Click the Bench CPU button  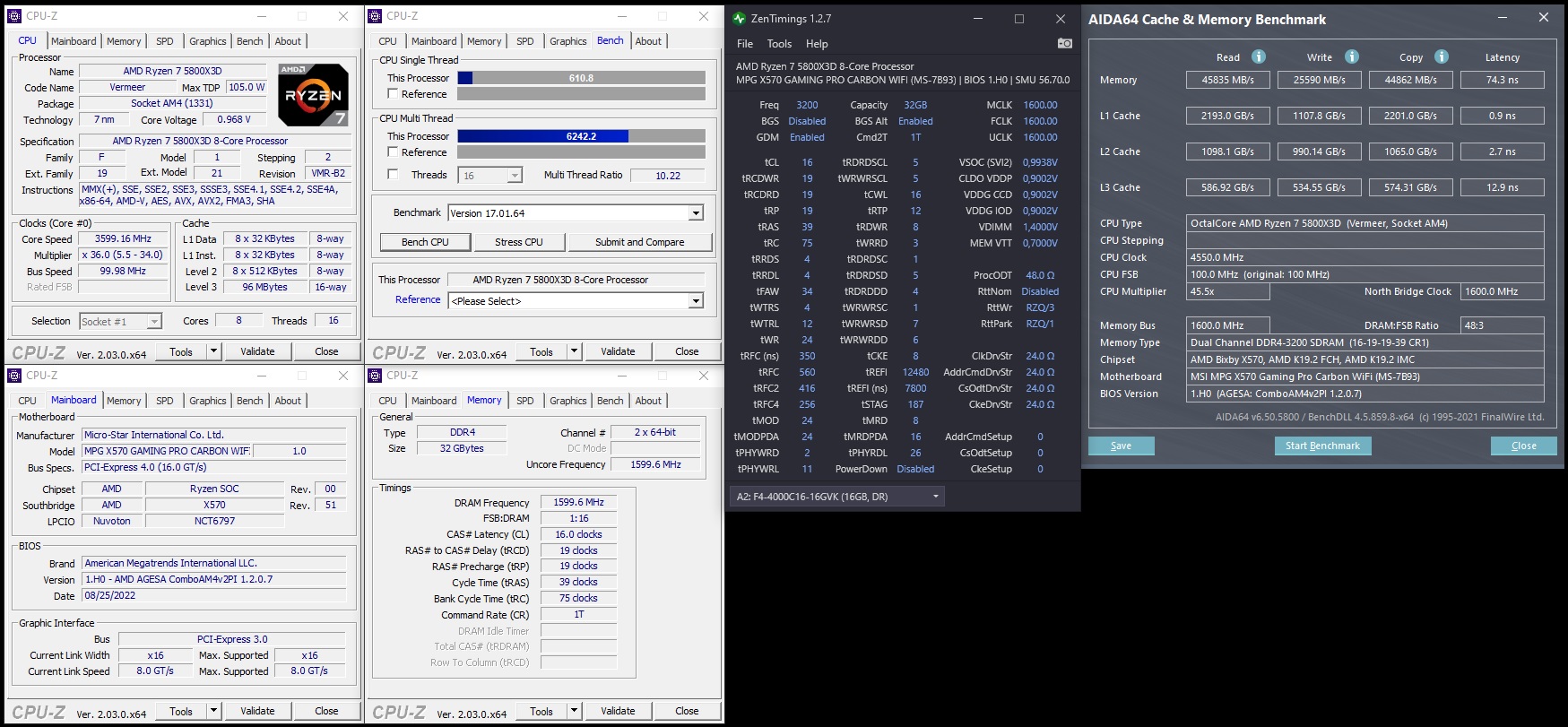point(425,242)
